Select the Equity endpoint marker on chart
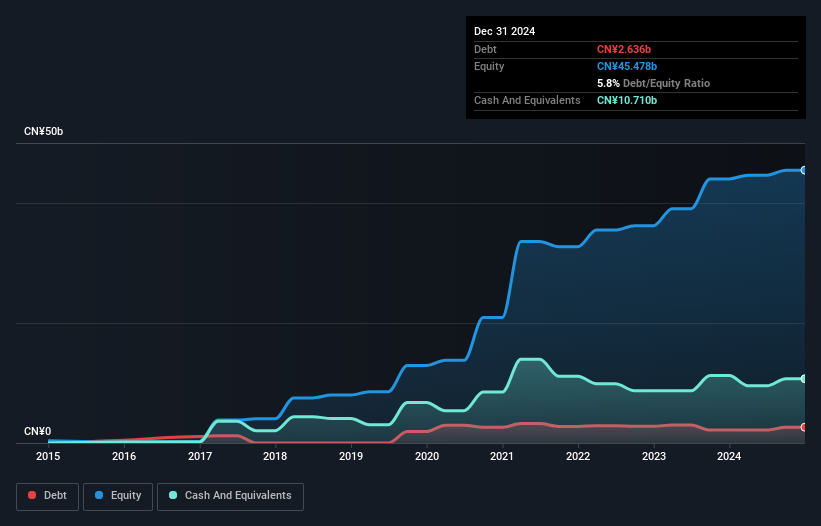This screenshot has height=526, width=821. [804, 170]
